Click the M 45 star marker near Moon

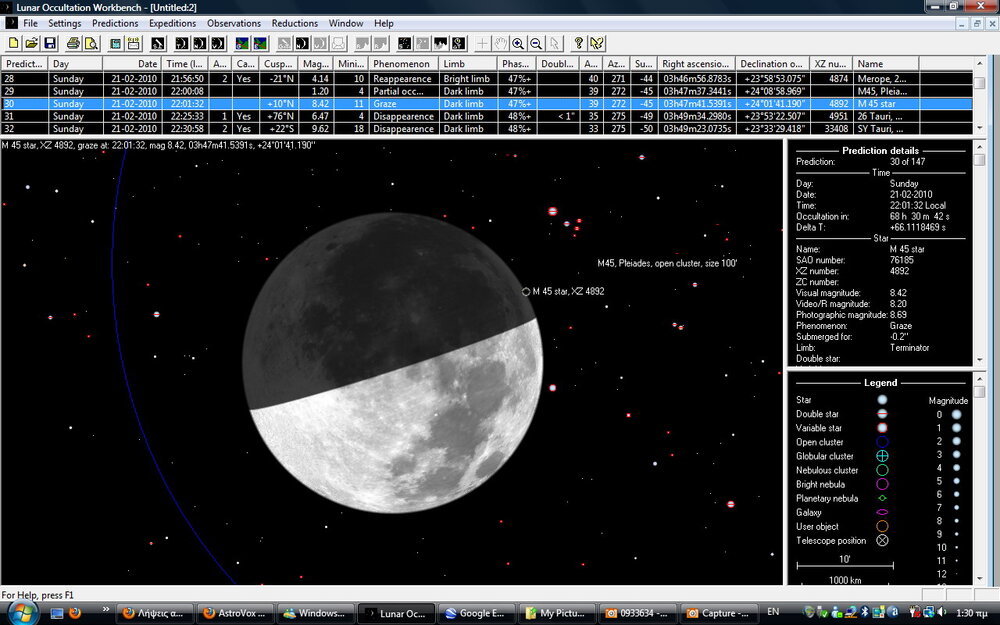coord(527,291)
